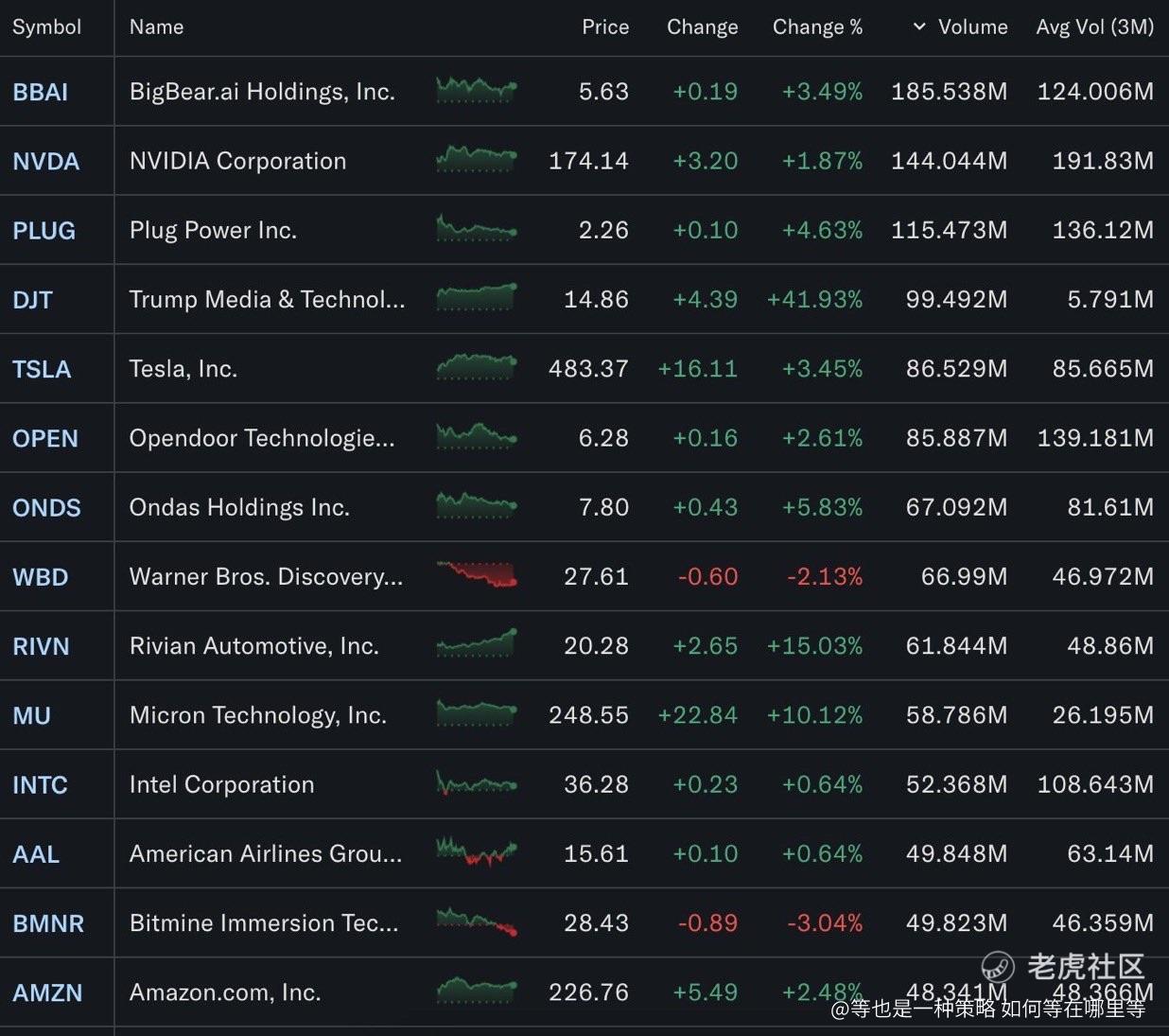Screen dimensions: 1169x1036
Task: Open the BMNR ticker link
Action: [x=48, y=923]
